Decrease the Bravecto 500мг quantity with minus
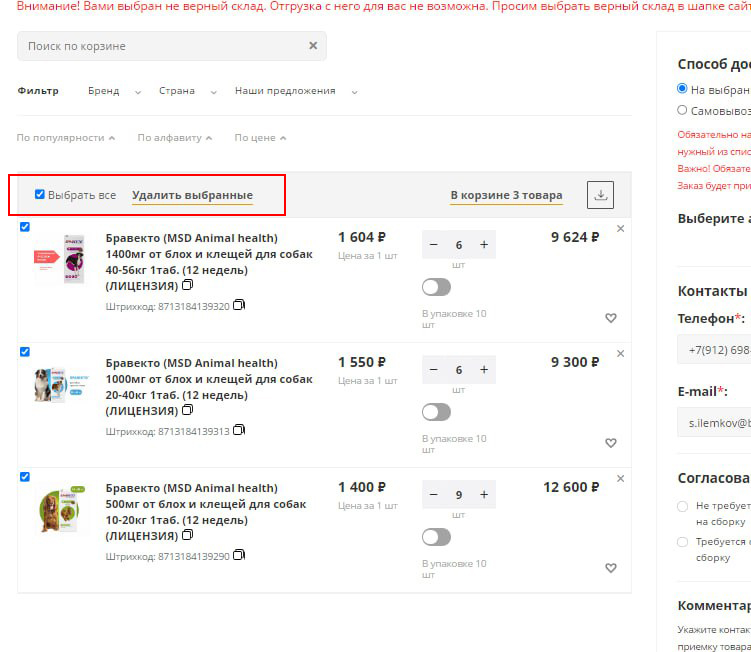 [433, 495]
